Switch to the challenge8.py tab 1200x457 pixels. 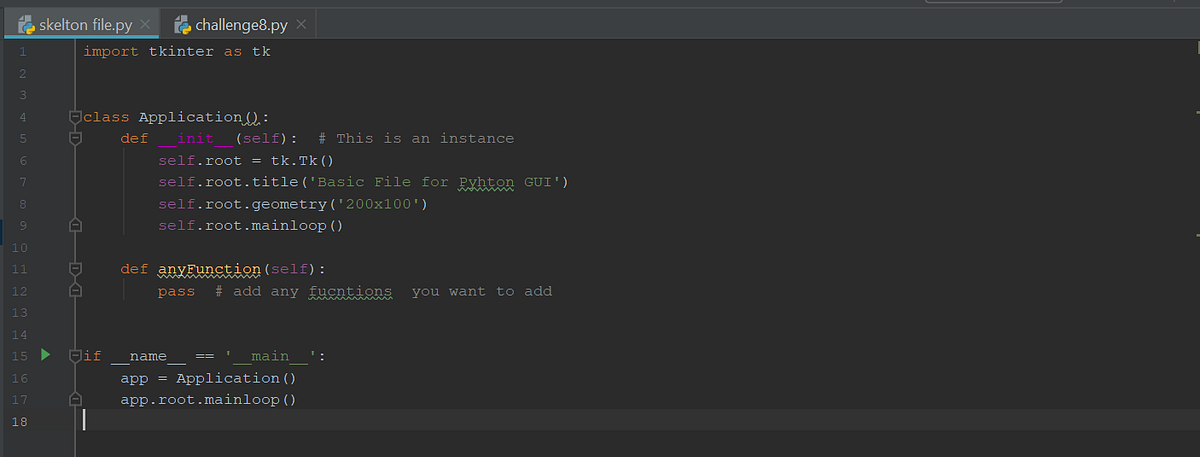[240, 23]
